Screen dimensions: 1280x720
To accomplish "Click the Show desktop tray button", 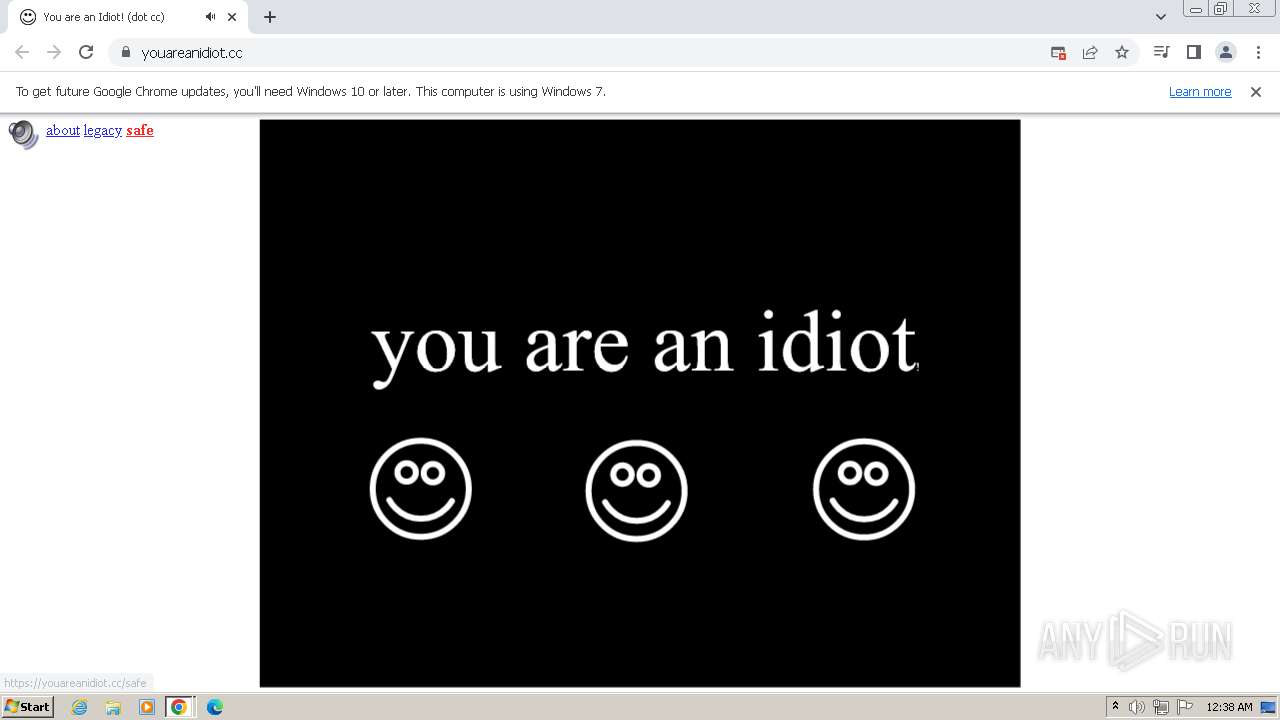I will (x=1268, y=707).
